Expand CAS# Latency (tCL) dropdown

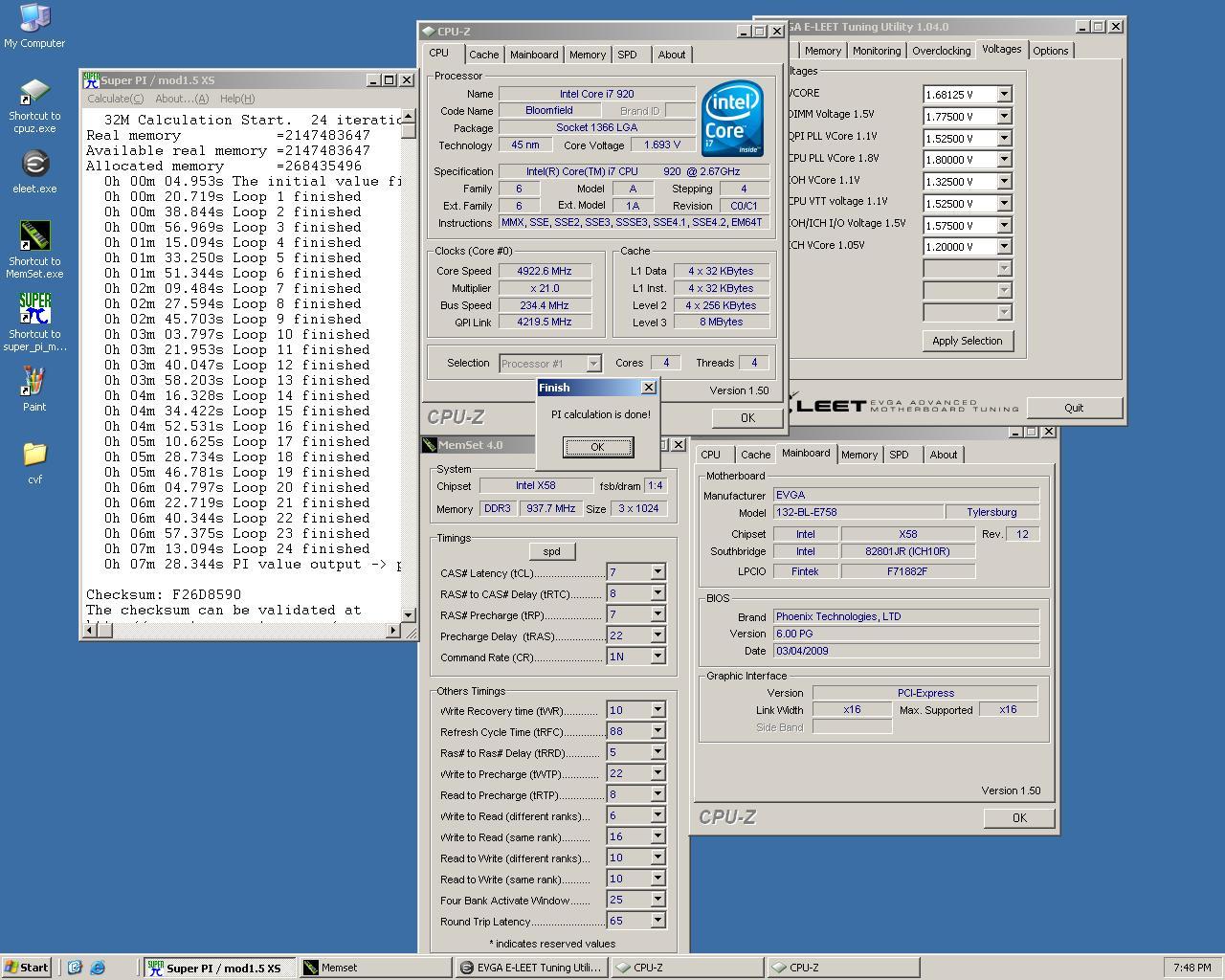(657, 572)
